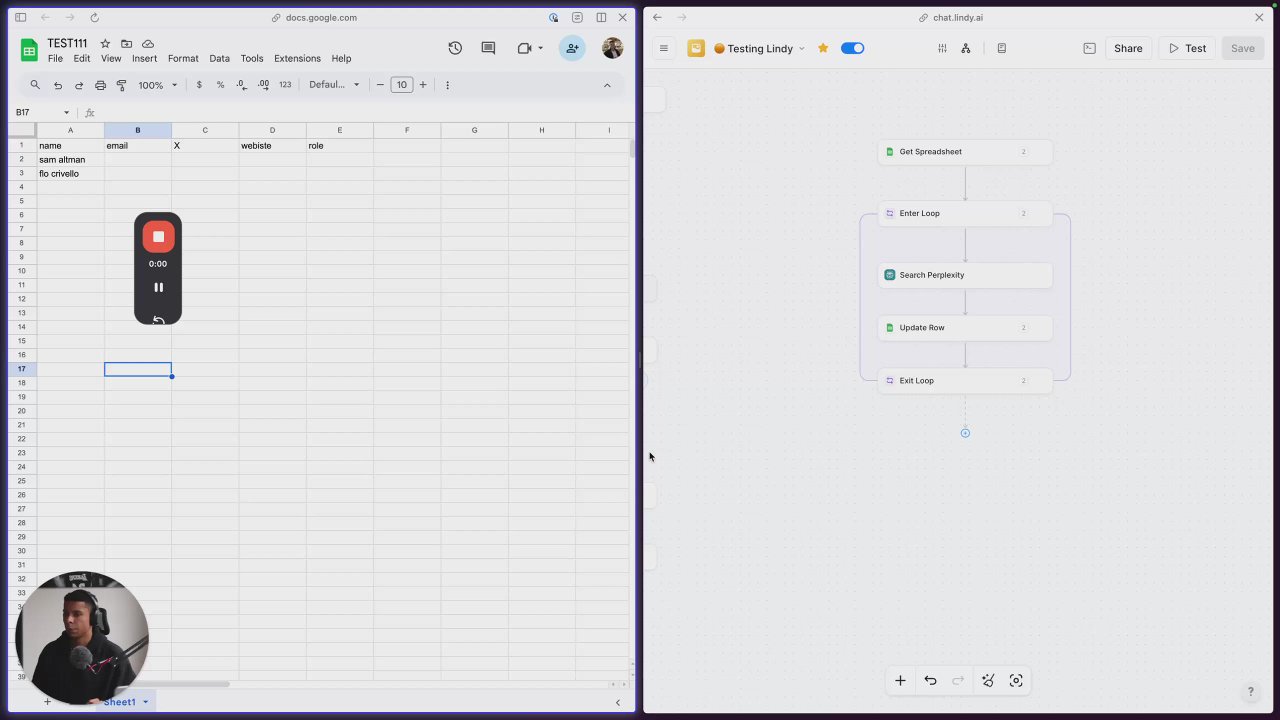Open the Format menu
This screenshot has height=720, width=1280.
pos(183,58)
